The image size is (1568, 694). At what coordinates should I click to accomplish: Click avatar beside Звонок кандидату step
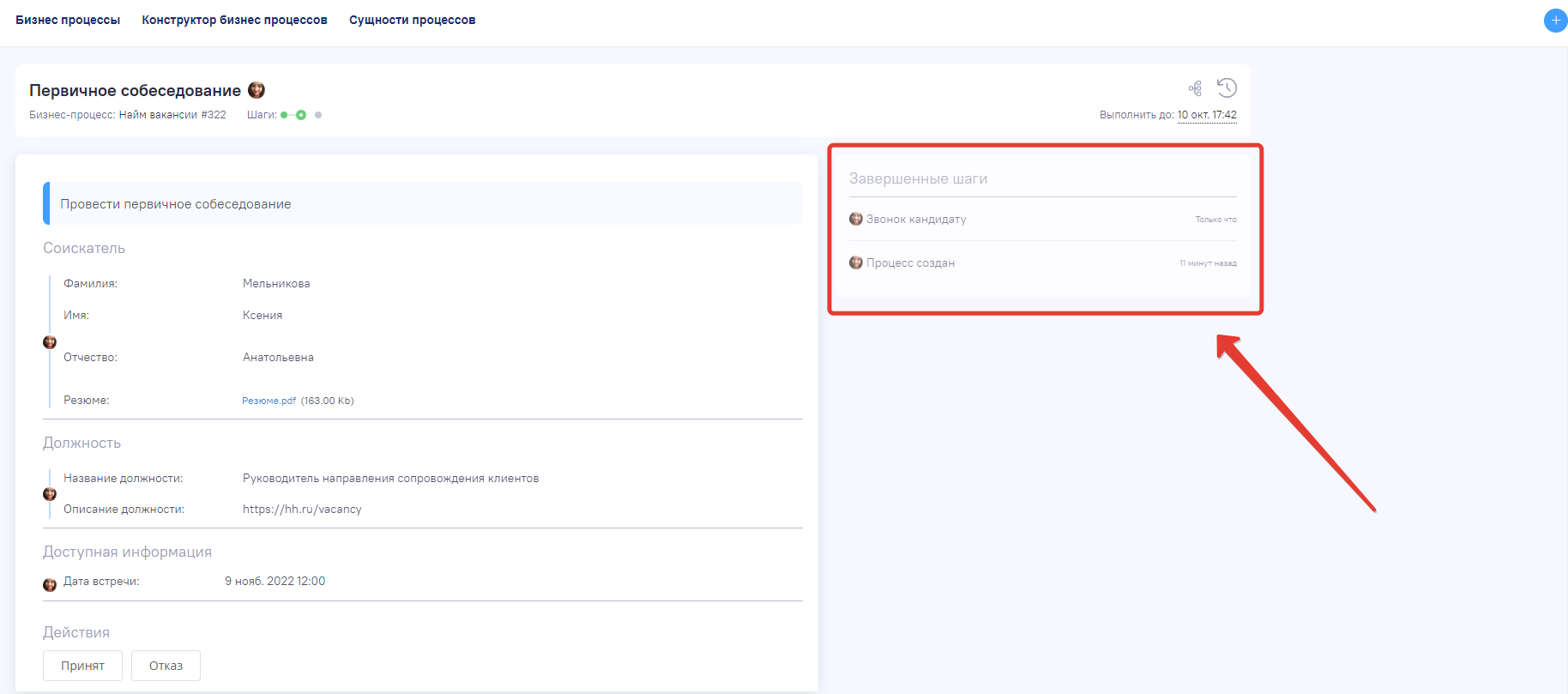click(x=856, y=219)
